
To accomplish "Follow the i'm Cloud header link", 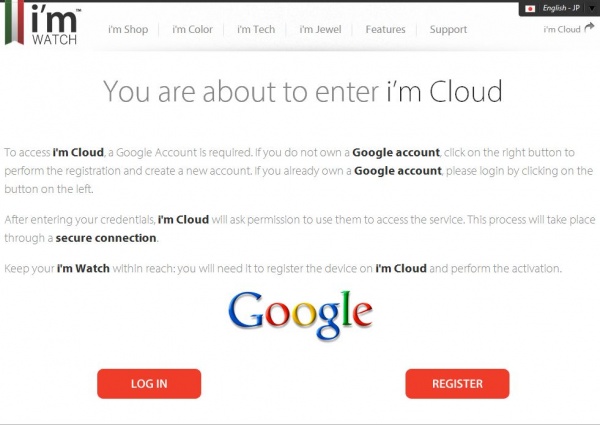I will tap(561, 30).
